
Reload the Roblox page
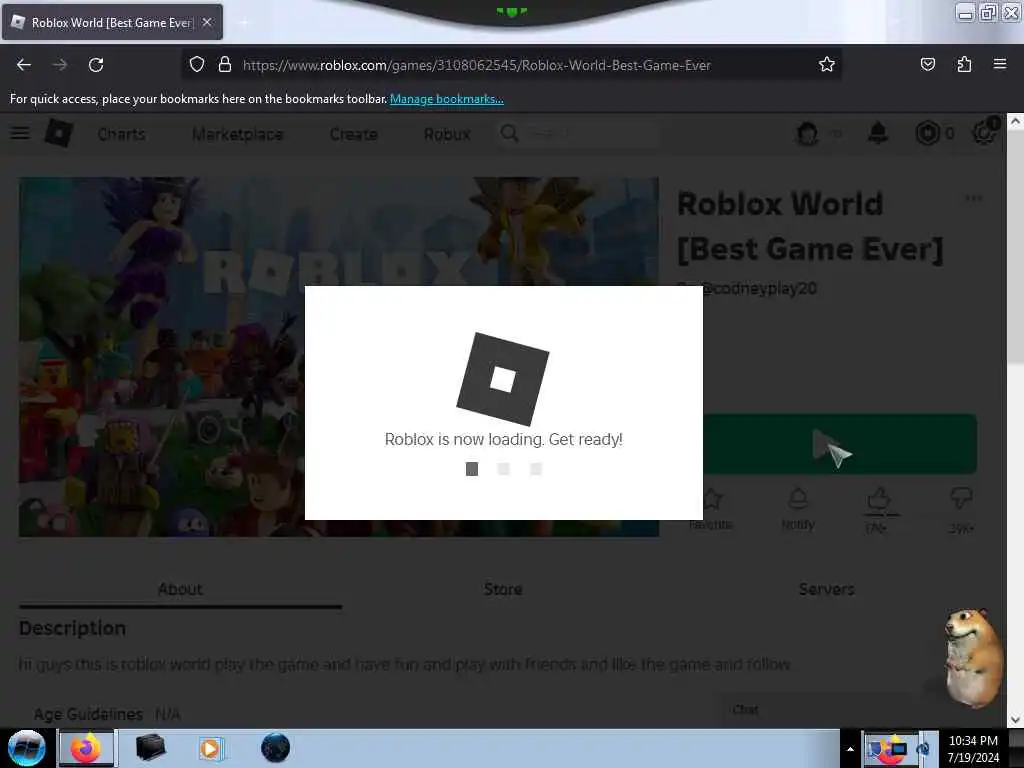[96, 65]
